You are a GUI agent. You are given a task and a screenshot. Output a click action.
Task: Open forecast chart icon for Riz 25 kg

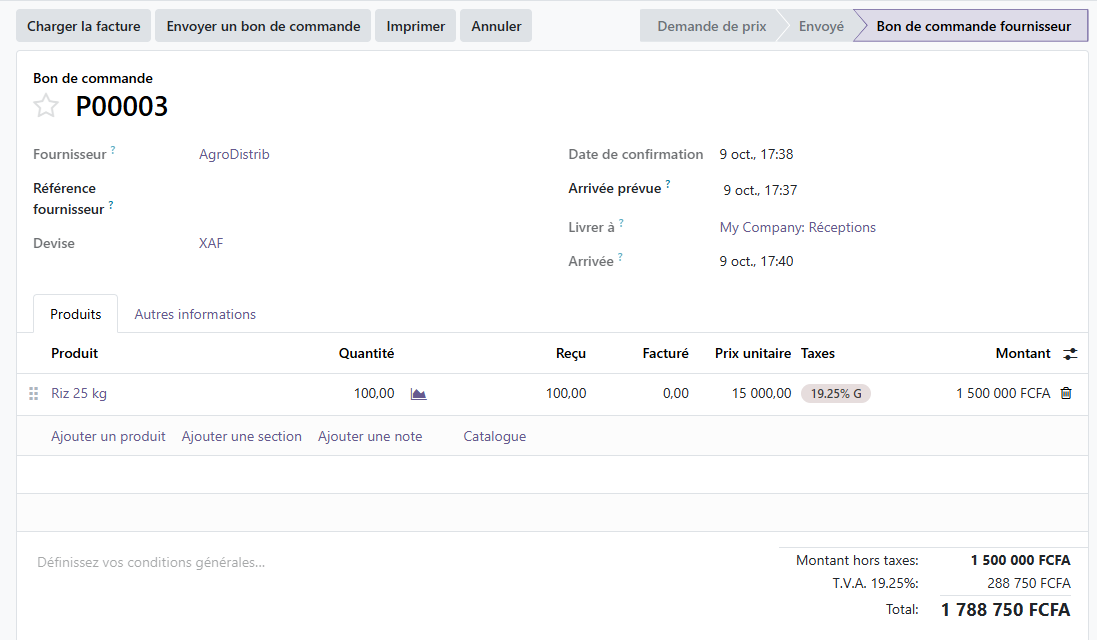(418, 394)
